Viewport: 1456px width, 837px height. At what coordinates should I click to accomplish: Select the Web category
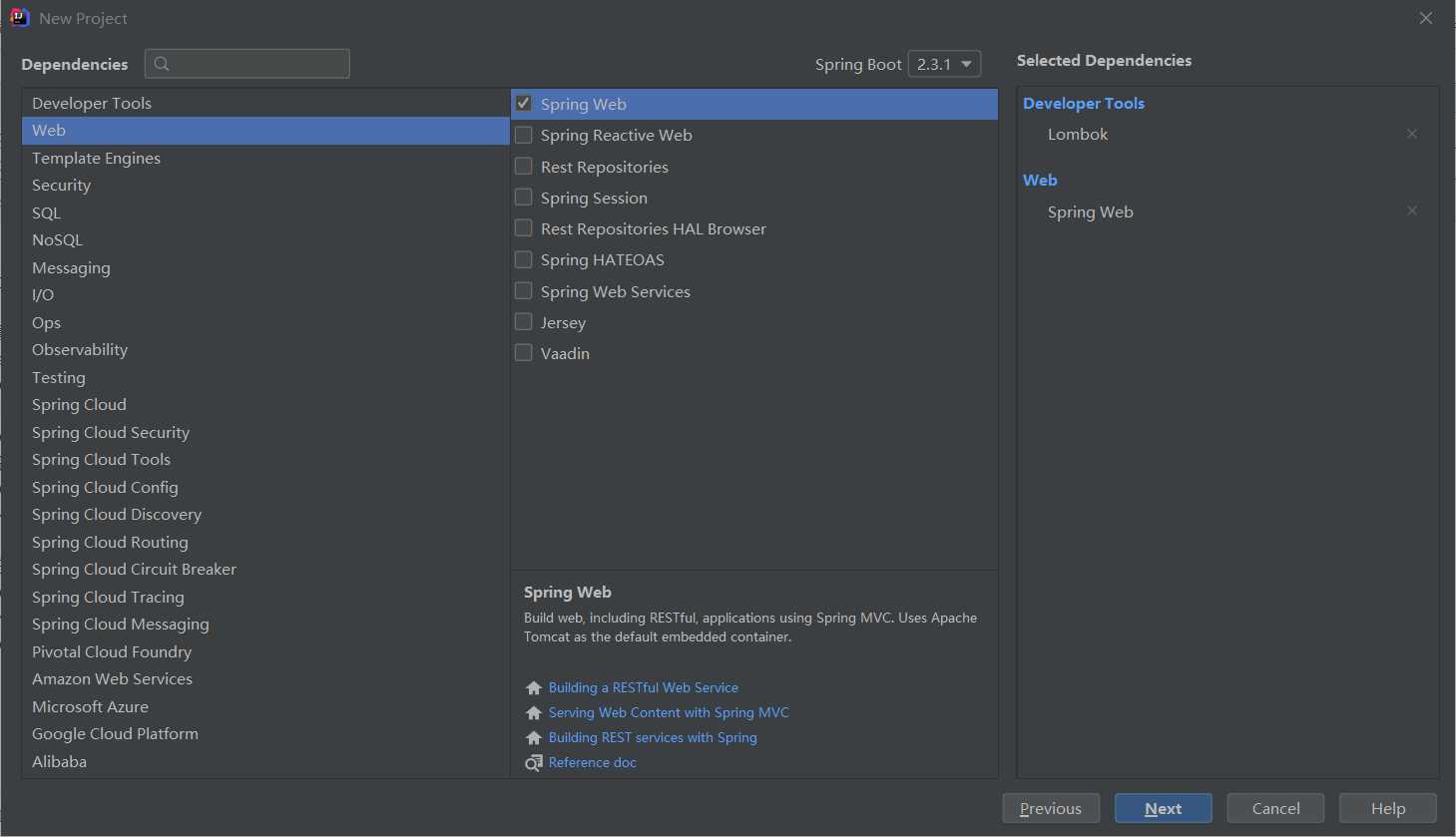pos(265,131)
